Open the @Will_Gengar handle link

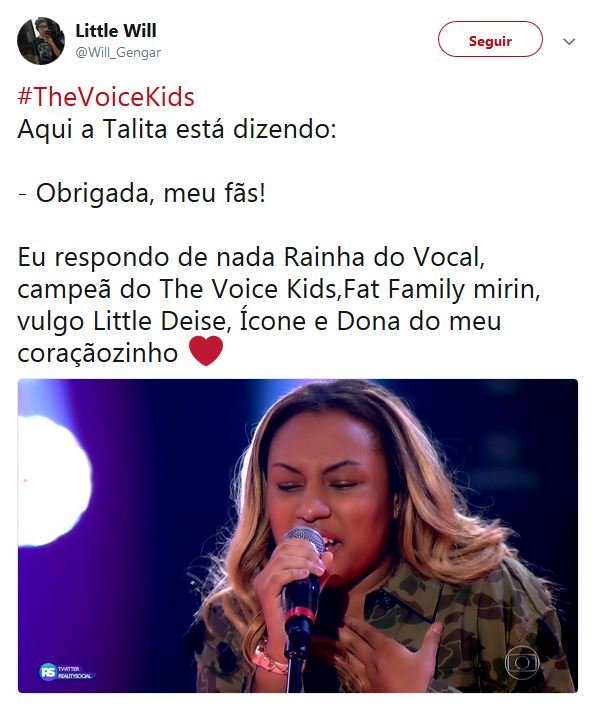click(x=118, y=53)
